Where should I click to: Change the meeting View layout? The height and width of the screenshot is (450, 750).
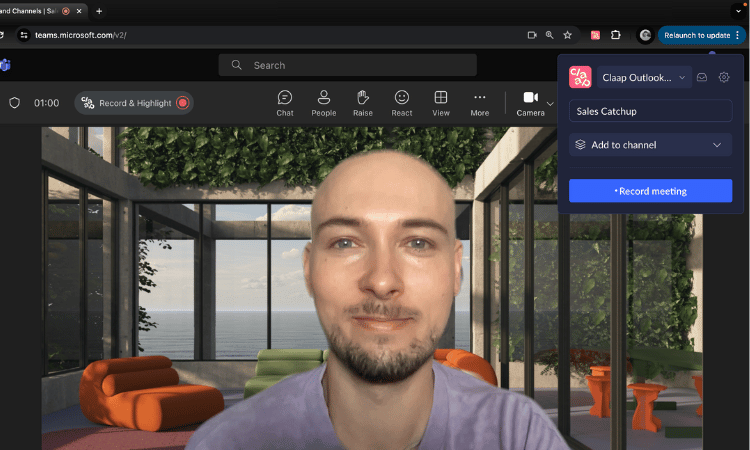(x=441, y=103)
